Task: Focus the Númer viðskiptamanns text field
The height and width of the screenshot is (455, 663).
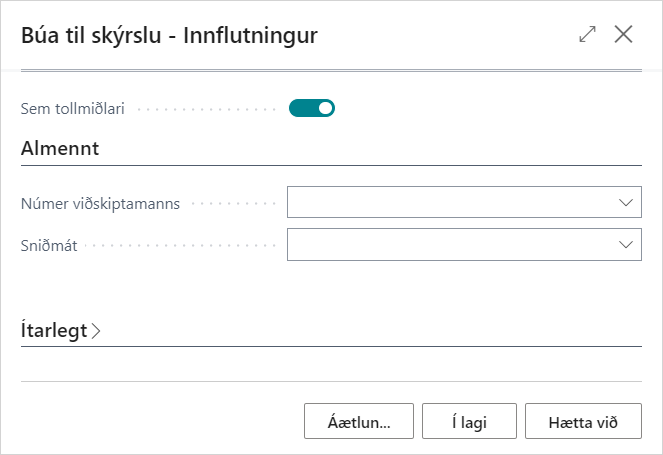Action: click(450, 202)
